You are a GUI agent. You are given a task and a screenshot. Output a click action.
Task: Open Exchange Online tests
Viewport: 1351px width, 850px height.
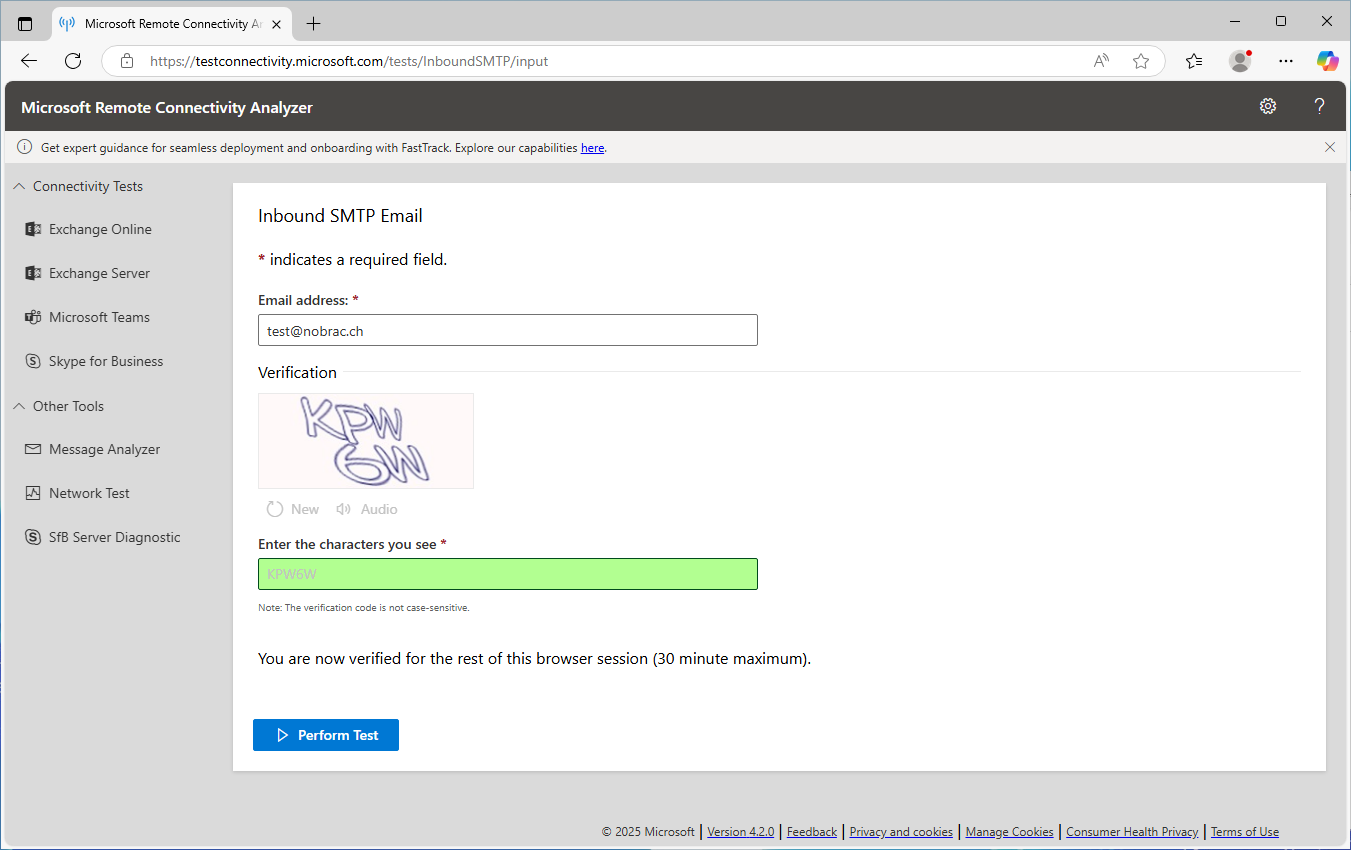100,229
